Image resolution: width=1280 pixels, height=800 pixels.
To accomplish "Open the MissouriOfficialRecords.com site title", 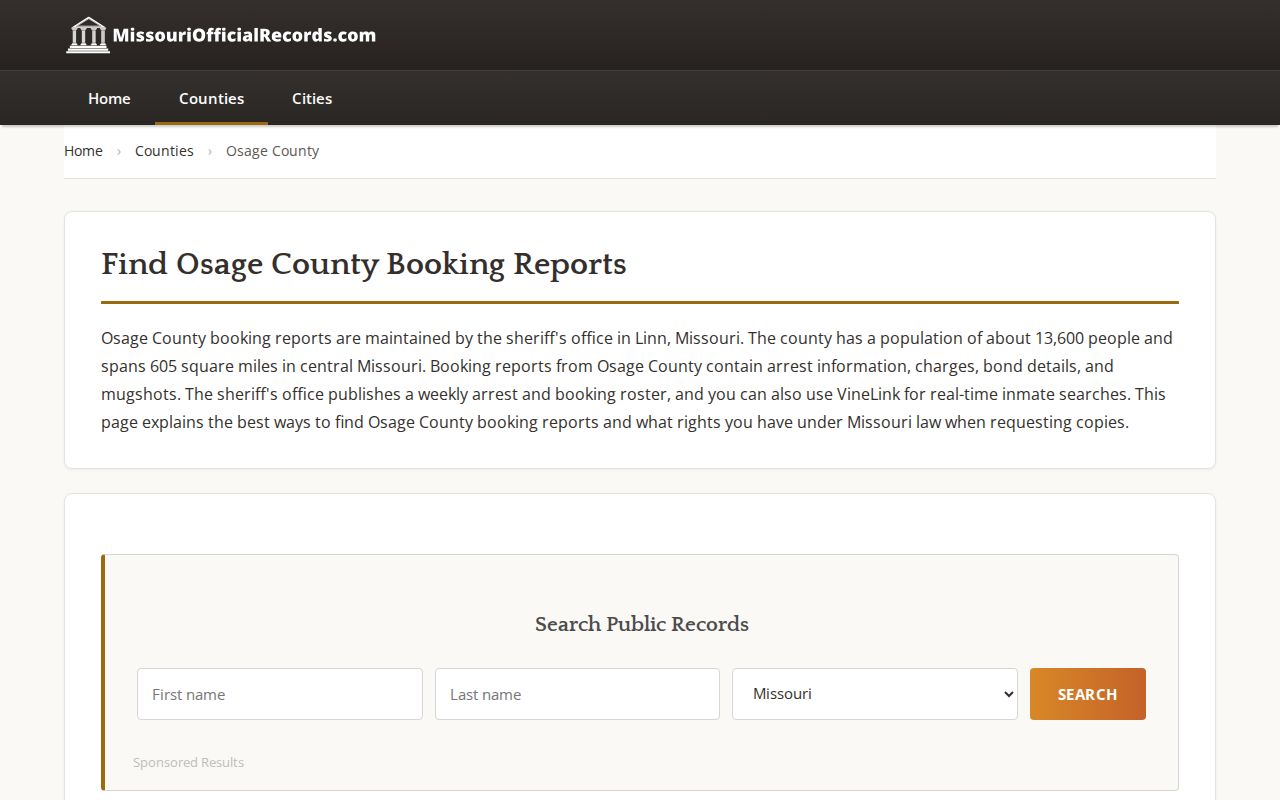I will tap(244, 35).
